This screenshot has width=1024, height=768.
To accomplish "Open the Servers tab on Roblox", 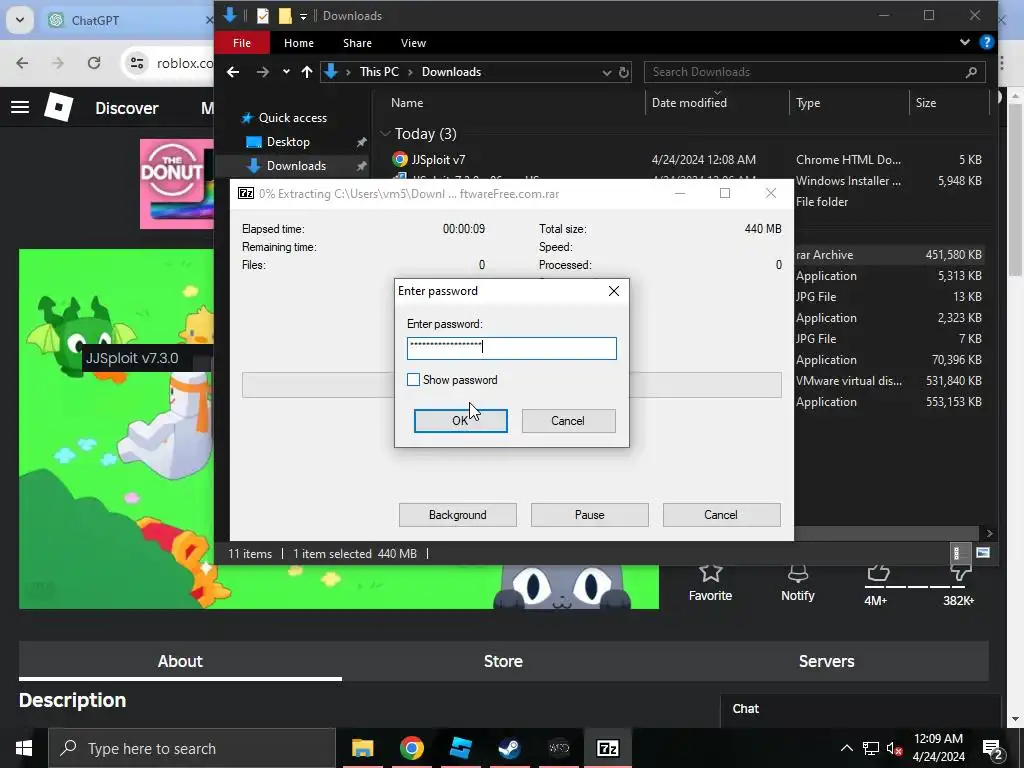I will [x=826, y=661].
